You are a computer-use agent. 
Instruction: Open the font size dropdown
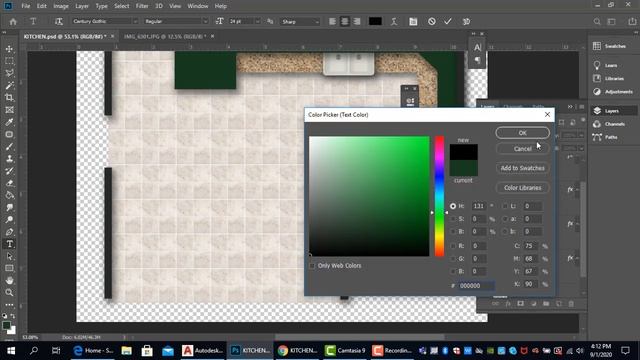258,21
